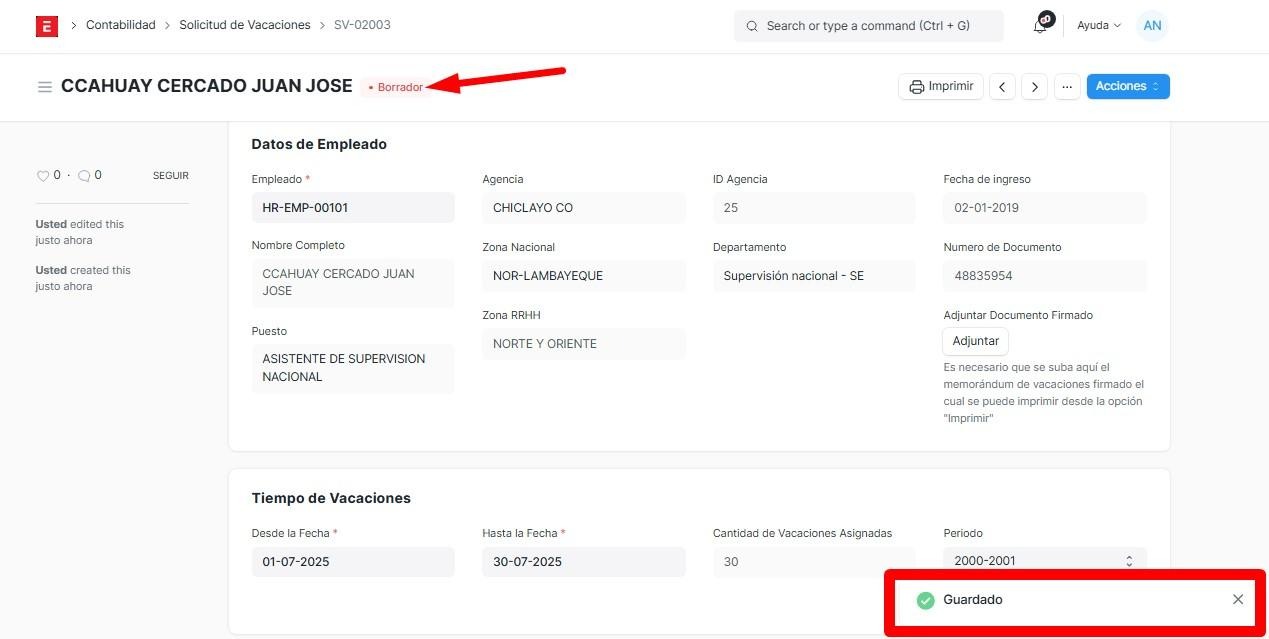This screenshot has width=1269, height=639.
Task: Open the notifications bell
Action: pyautogui.click(x=1040, y=26)
